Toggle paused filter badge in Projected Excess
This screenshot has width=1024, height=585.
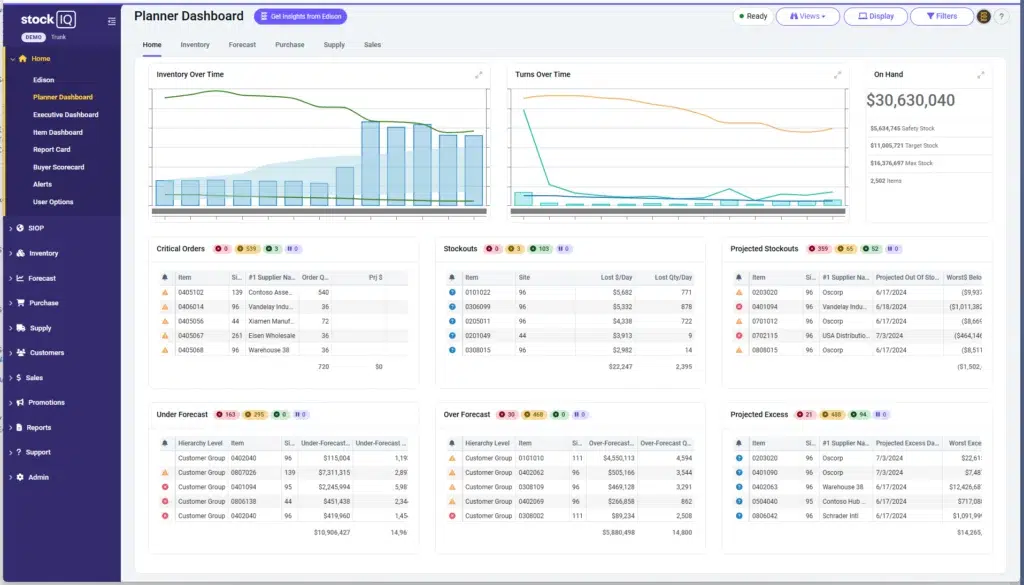(x=881, y=415)
